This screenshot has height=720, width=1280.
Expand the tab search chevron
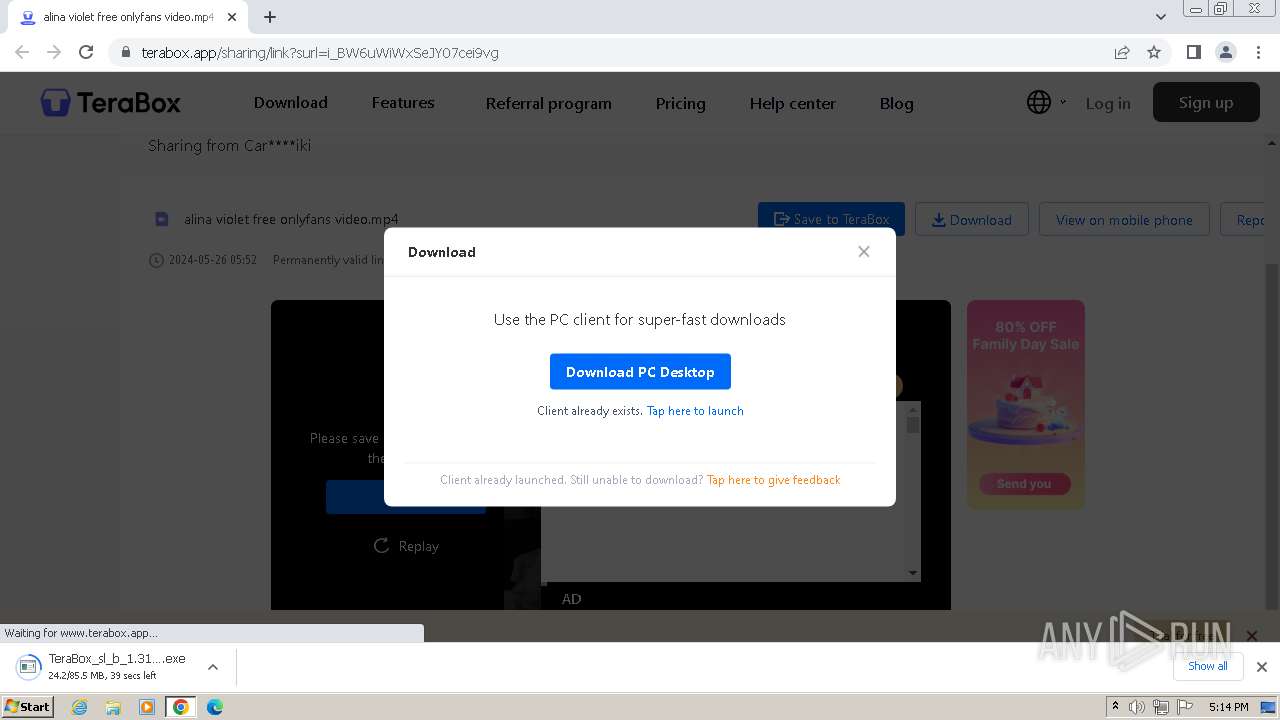pyautogui.click(x=1161, y=17)
